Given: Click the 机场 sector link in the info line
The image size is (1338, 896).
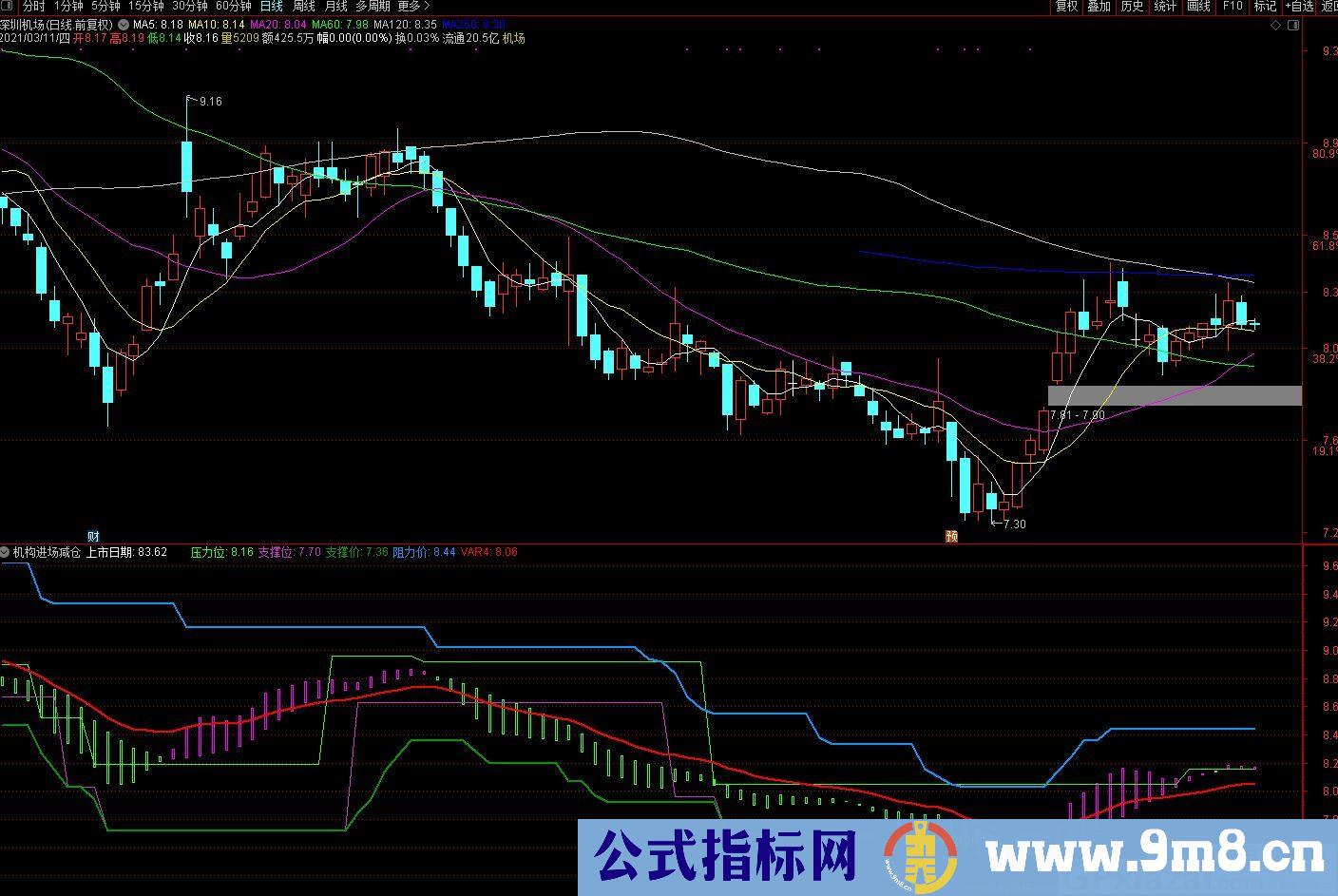Looking at the screenshot, I should 513,38.
